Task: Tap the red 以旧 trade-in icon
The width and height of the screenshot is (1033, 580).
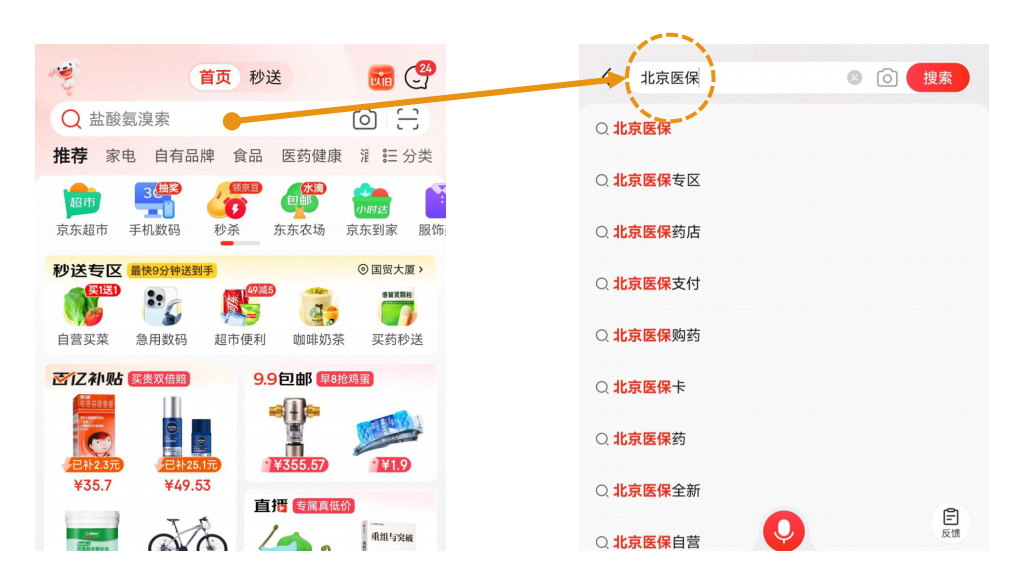Action: pos(381,78)
